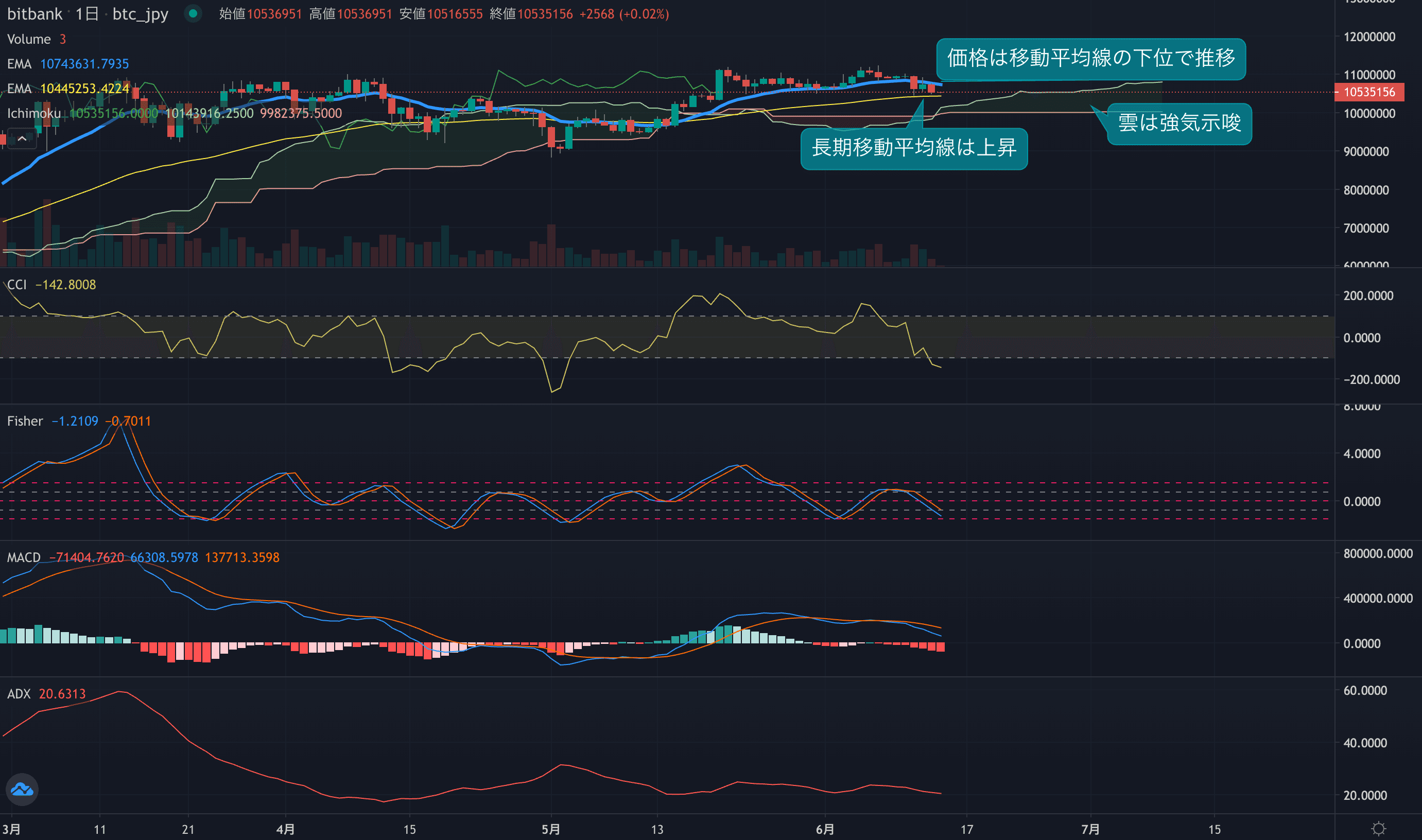Click the 雲は強気示唆 callout annotation

pyautogui.click(x=1179, y=124)
